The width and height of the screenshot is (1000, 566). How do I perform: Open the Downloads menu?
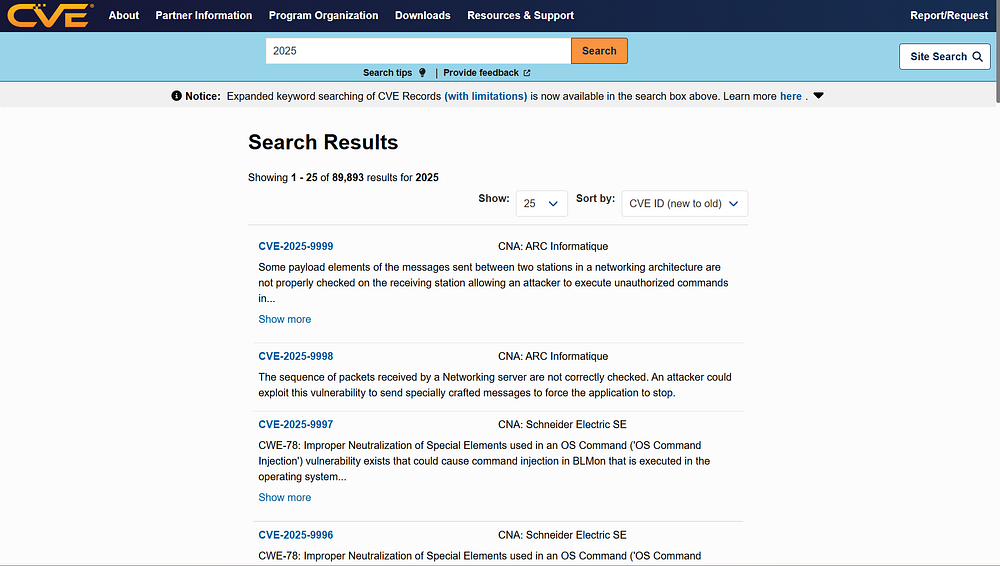pyautogui.click(x=422, y=15)
